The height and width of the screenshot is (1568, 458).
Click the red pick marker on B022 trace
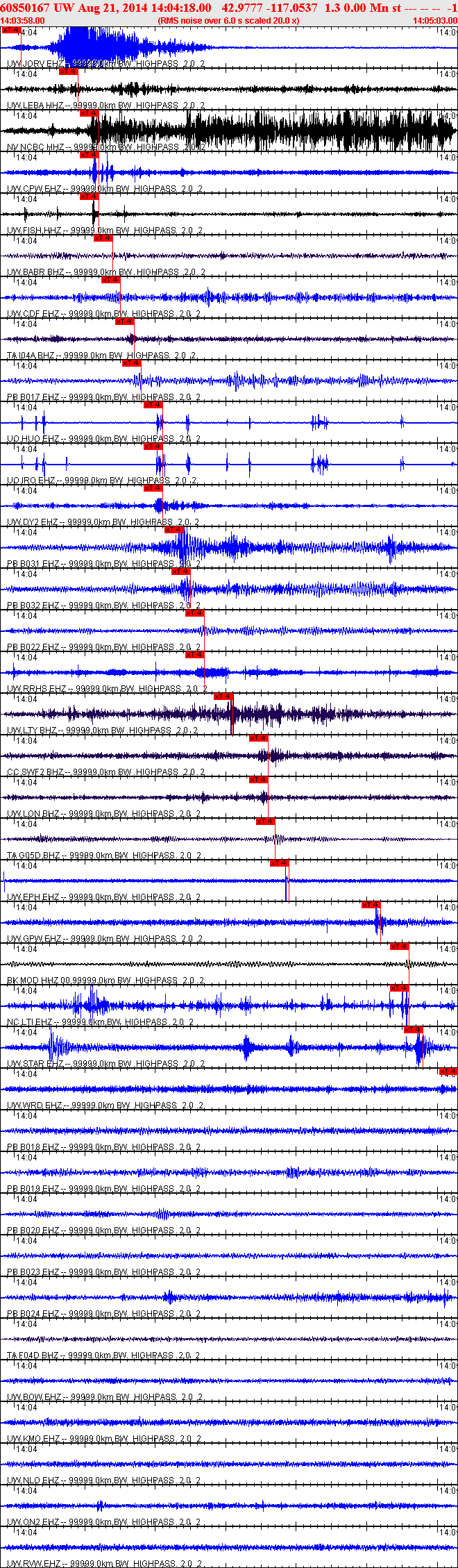point(195,613)
